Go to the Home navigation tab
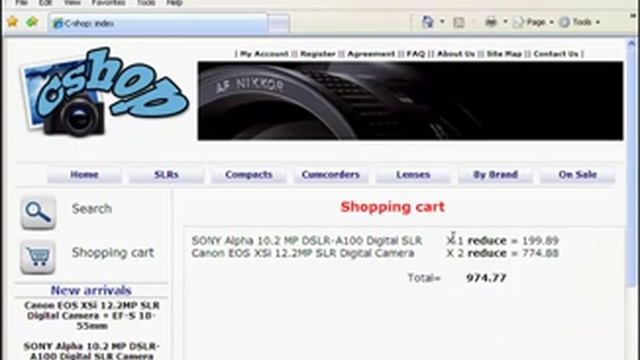 click(x=84, y=175)
